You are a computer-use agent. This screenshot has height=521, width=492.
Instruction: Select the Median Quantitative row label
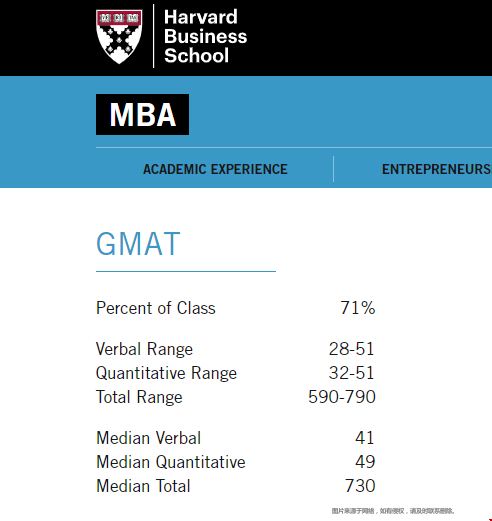(171, 462)
